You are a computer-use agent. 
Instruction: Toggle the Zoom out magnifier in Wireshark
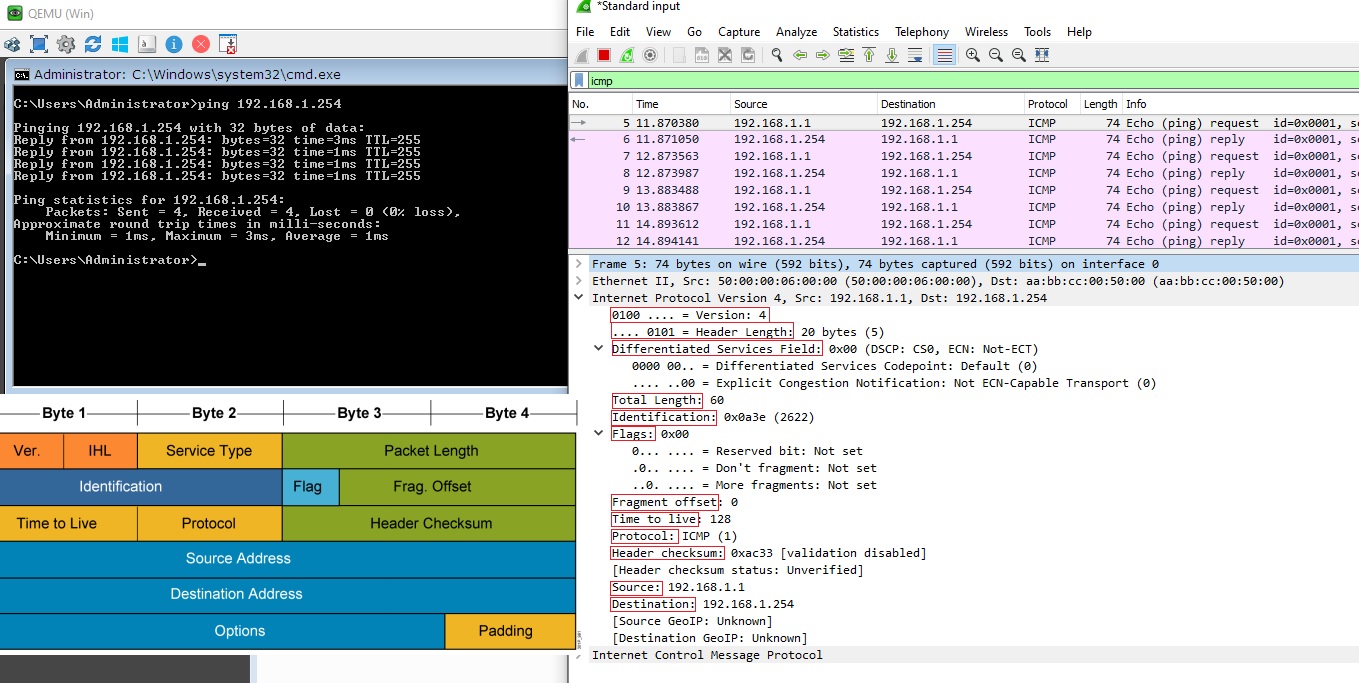[x=996, y=55]
